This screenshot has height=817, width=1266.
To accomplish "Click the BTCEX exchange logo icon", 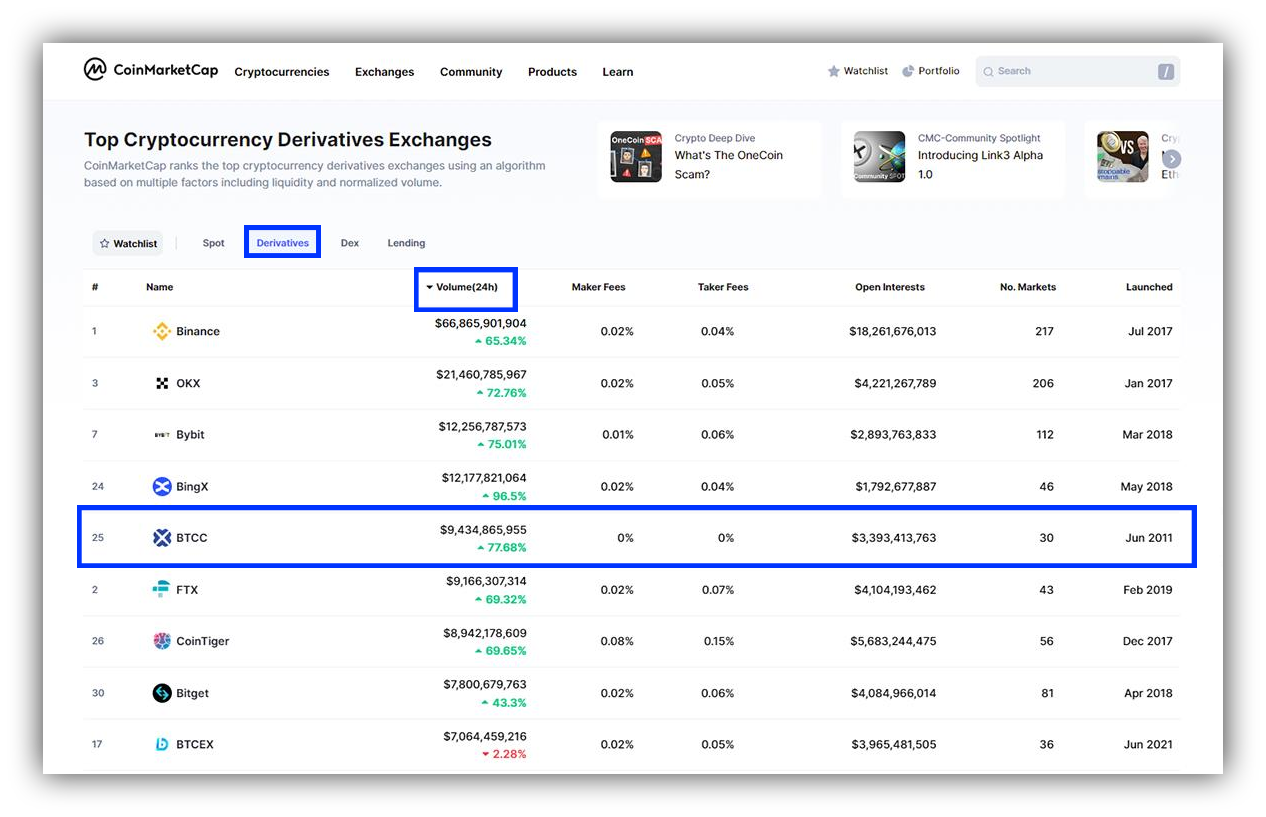I will click(162, 744).
